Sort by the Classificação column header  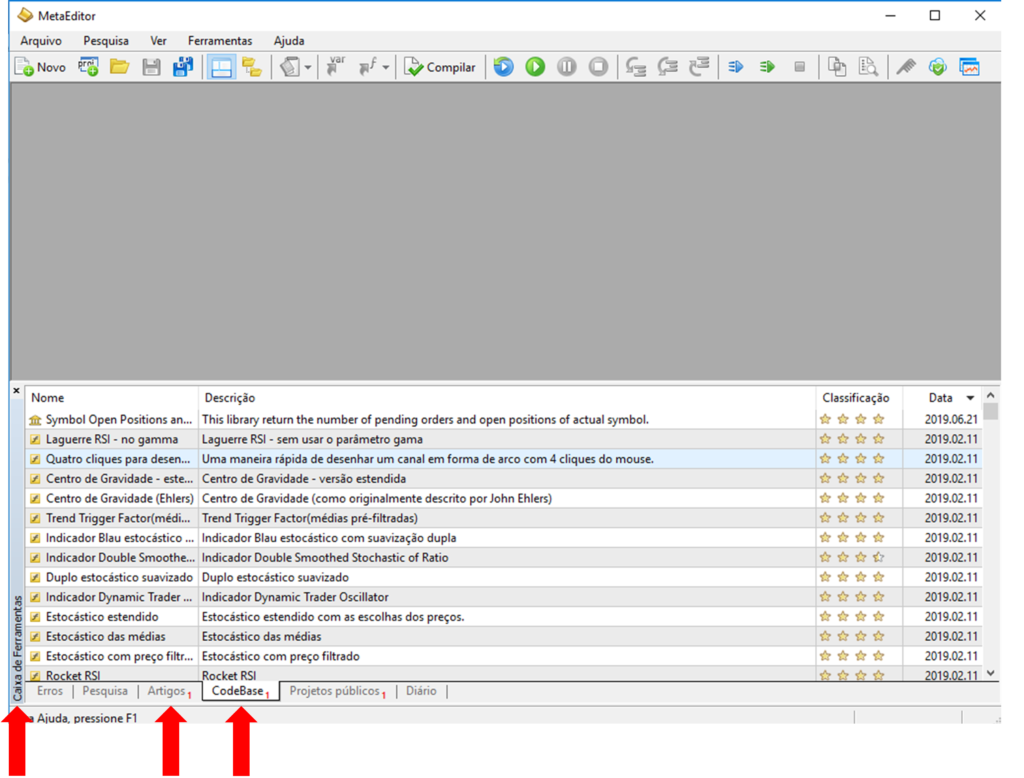tap(859, 398)
